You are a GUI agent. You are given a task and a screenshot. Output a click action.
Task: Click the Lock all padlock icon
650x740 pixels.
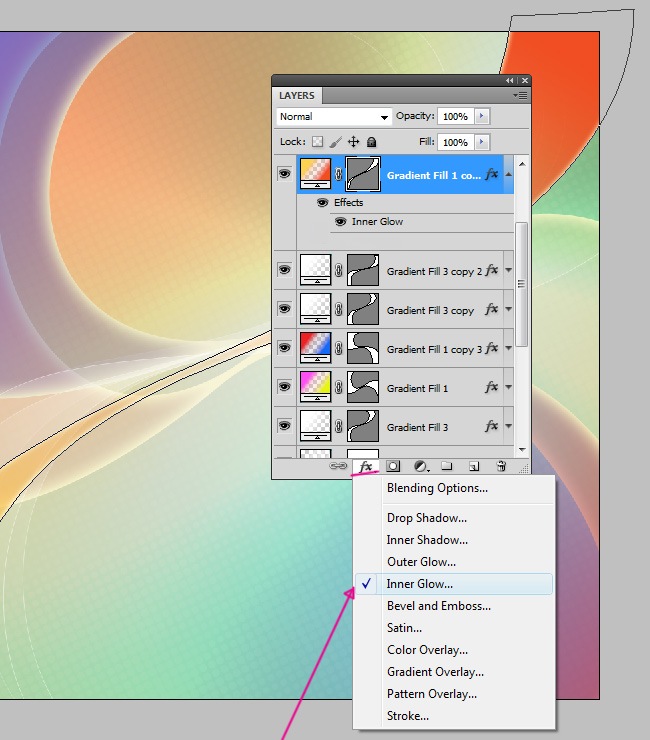click(371, 142)
